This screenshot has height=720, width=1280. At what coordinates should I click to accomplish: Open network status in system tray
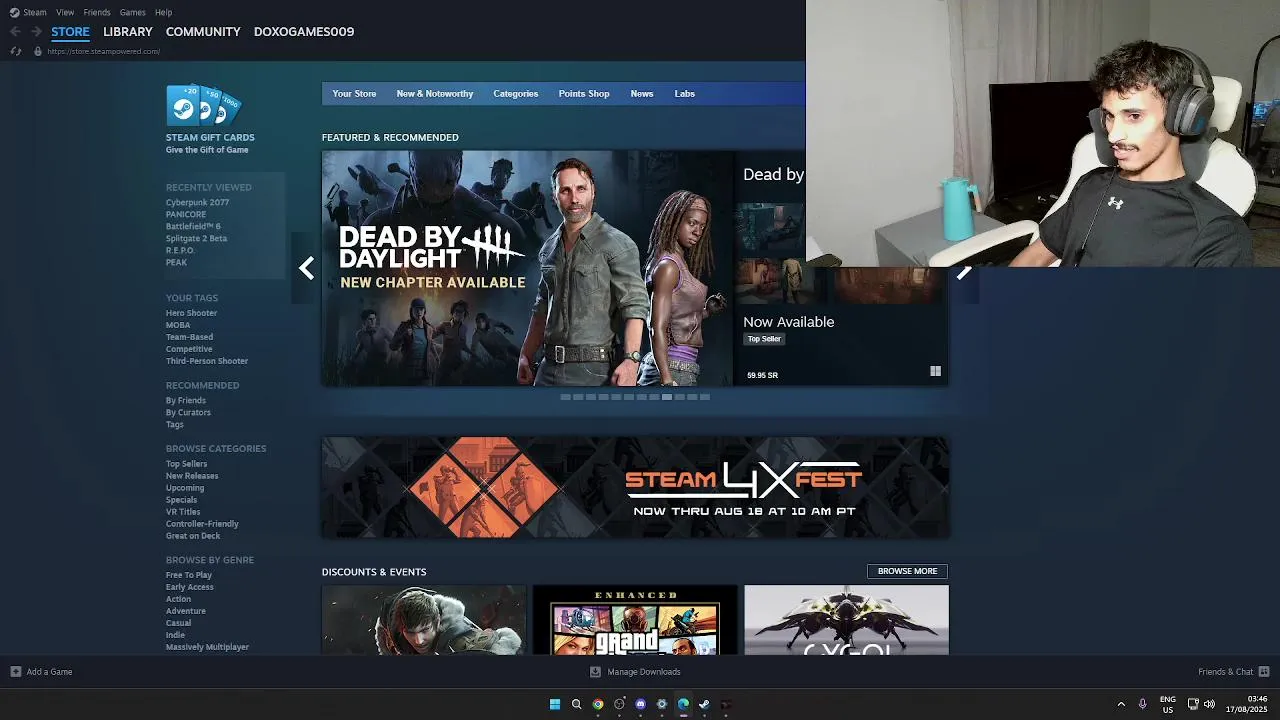click(x=1193, y=704)
